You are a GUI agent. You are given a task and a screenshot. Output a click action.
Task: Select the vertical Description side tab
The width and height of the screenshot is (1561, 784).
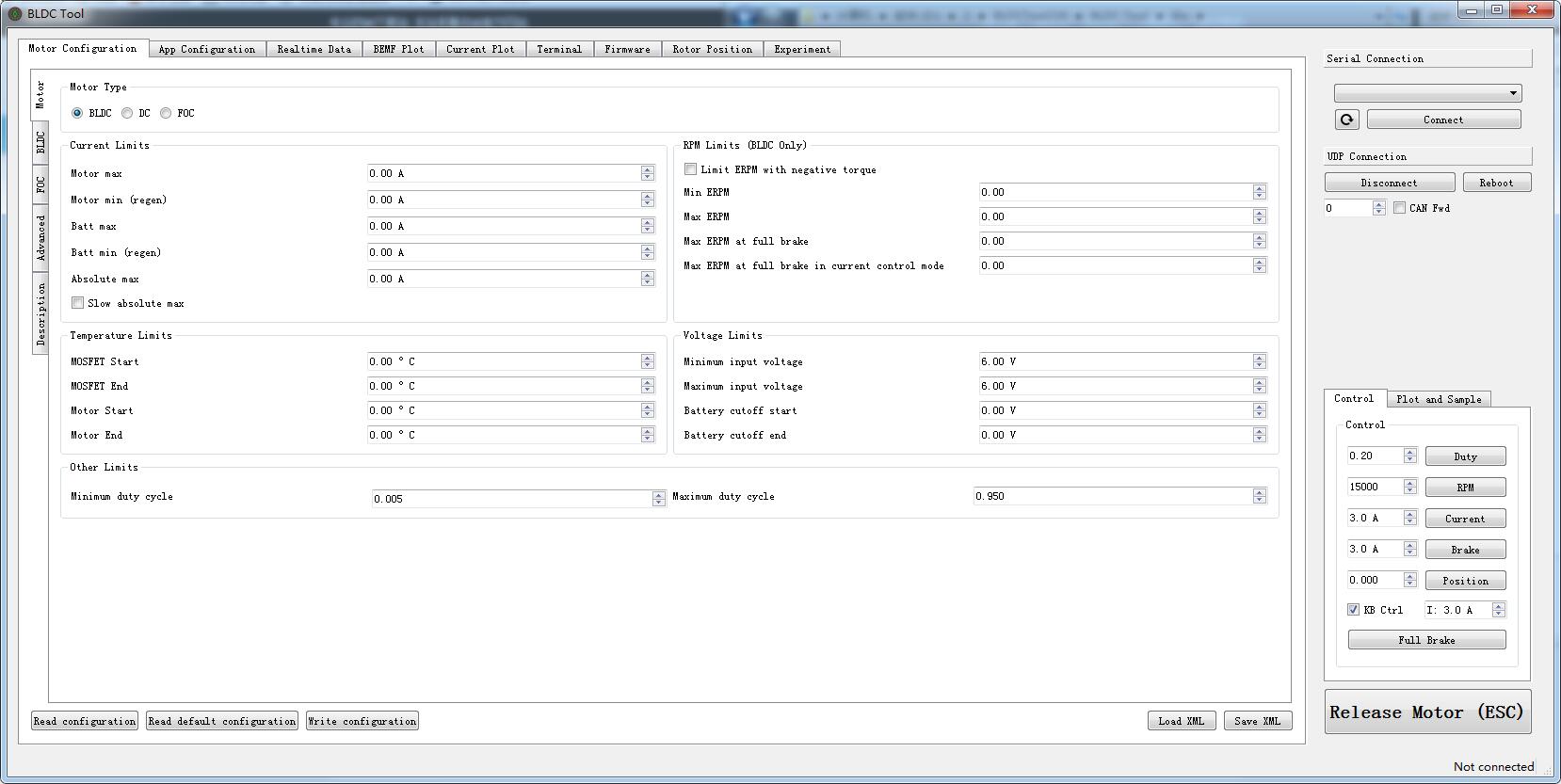(40, 313)
